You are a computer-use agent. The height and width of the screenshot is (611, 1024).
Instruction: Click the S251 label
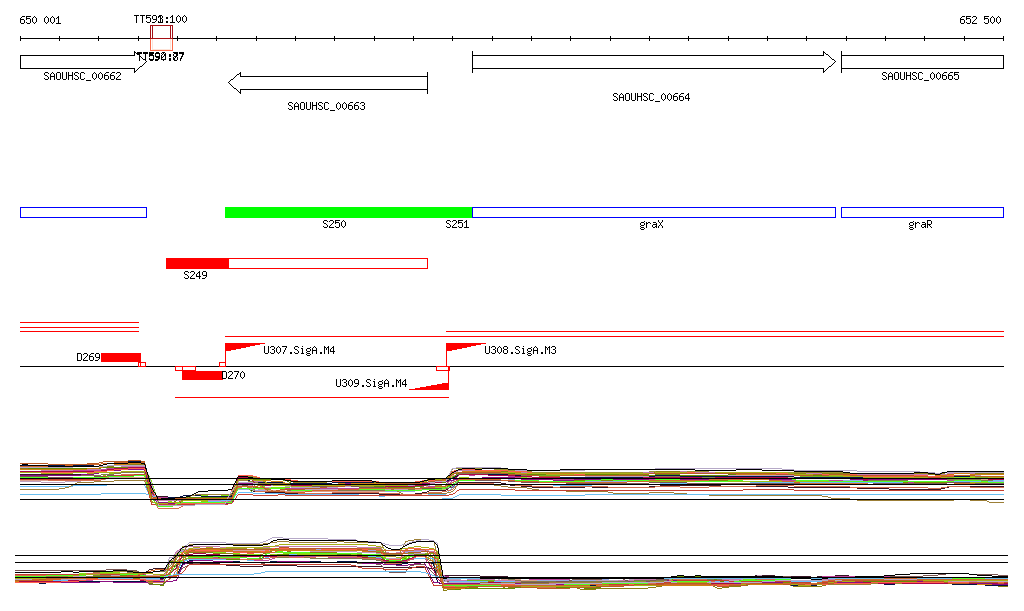tap(457, 225)
